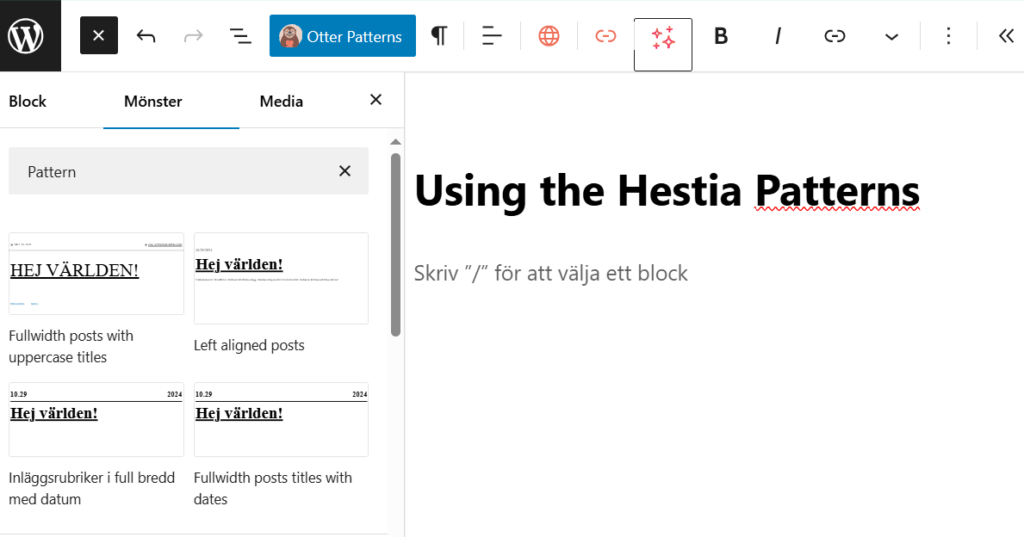Click the Redo arrow icon
Image resolution: width=1024 pixels, height=537 pixels.
pyautogui.click(x=193, y=36)
